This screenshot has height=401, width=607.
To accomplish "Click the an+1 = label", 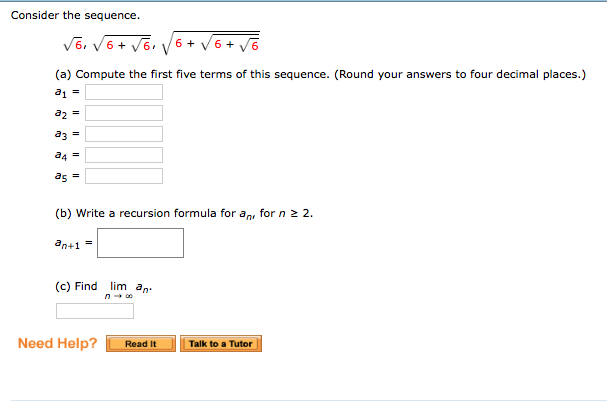I will [73, 243].
